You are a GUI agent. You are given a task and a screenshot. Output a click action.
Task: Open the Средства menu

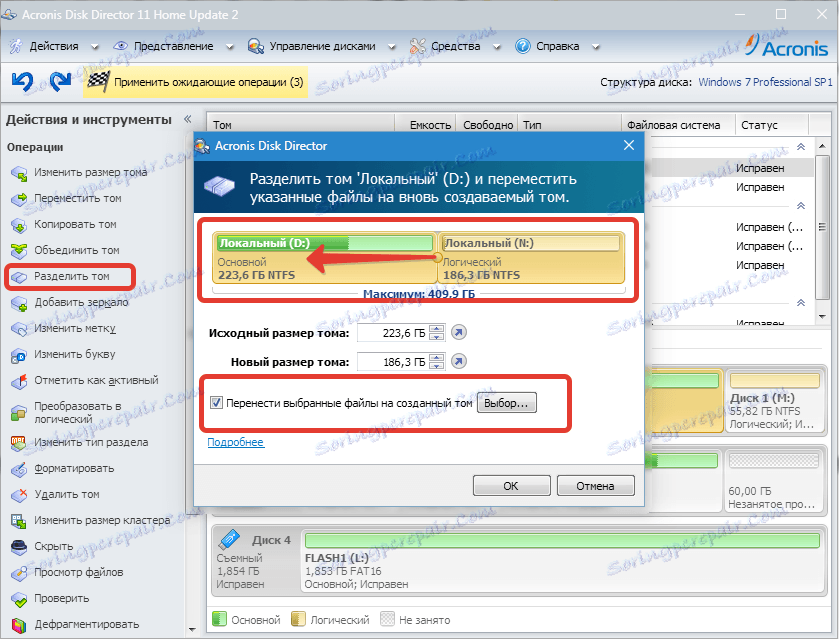pyautogui.click(x=455, y=47)
